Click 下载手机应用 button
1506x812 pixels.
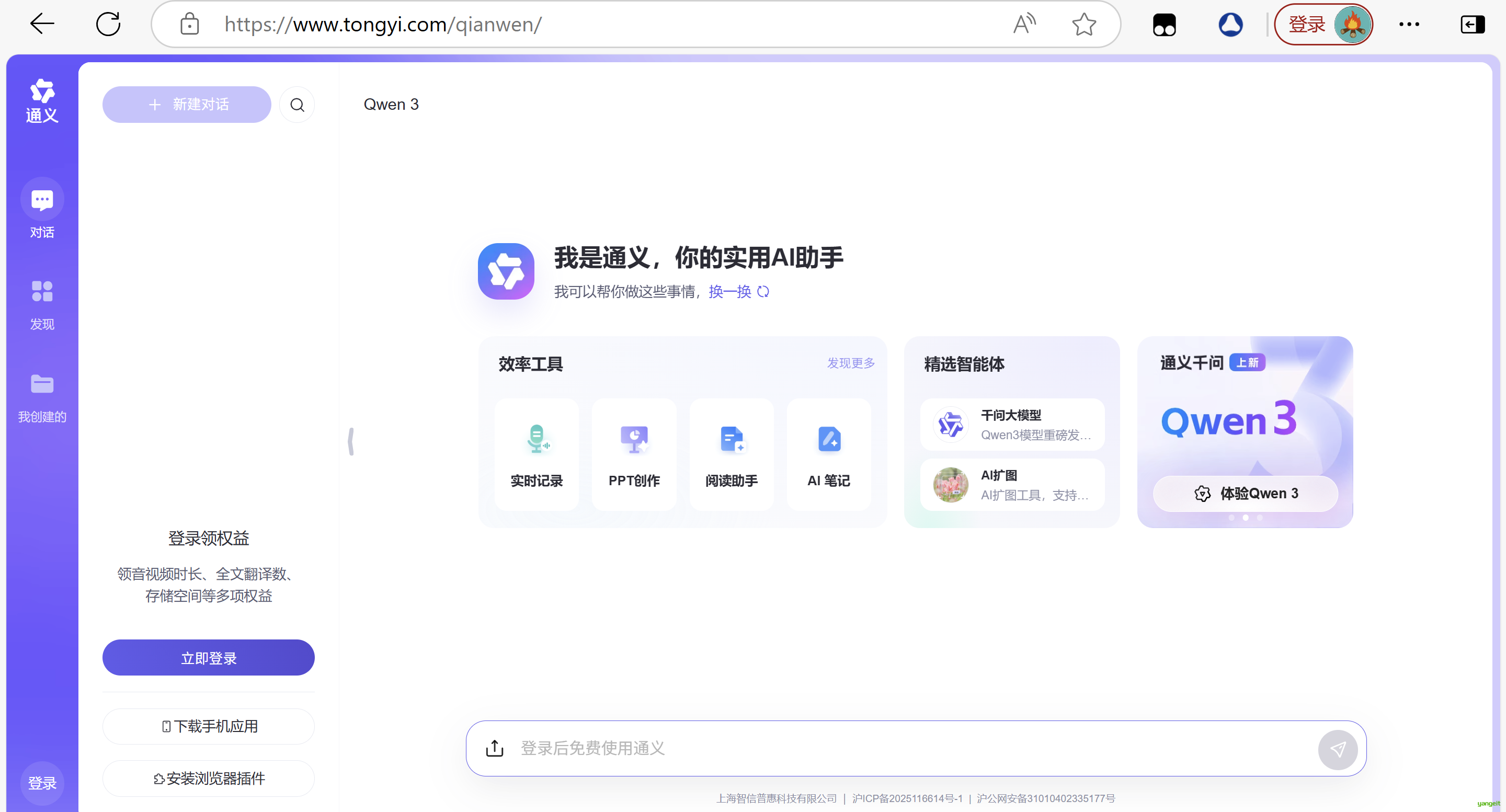(x=208, y=726)
